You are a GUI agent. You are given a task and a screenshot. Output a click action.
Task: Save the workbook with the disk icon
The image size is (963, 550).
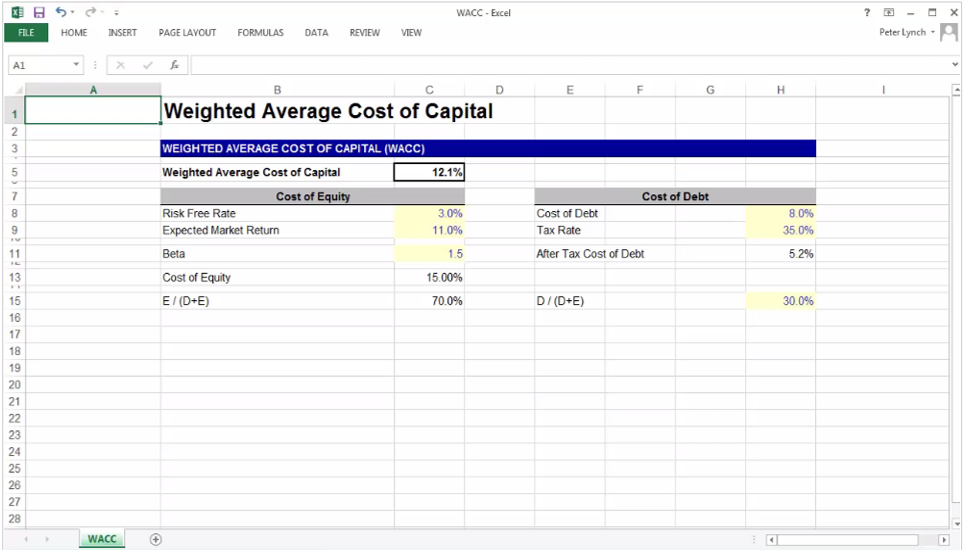pos(39,12)
